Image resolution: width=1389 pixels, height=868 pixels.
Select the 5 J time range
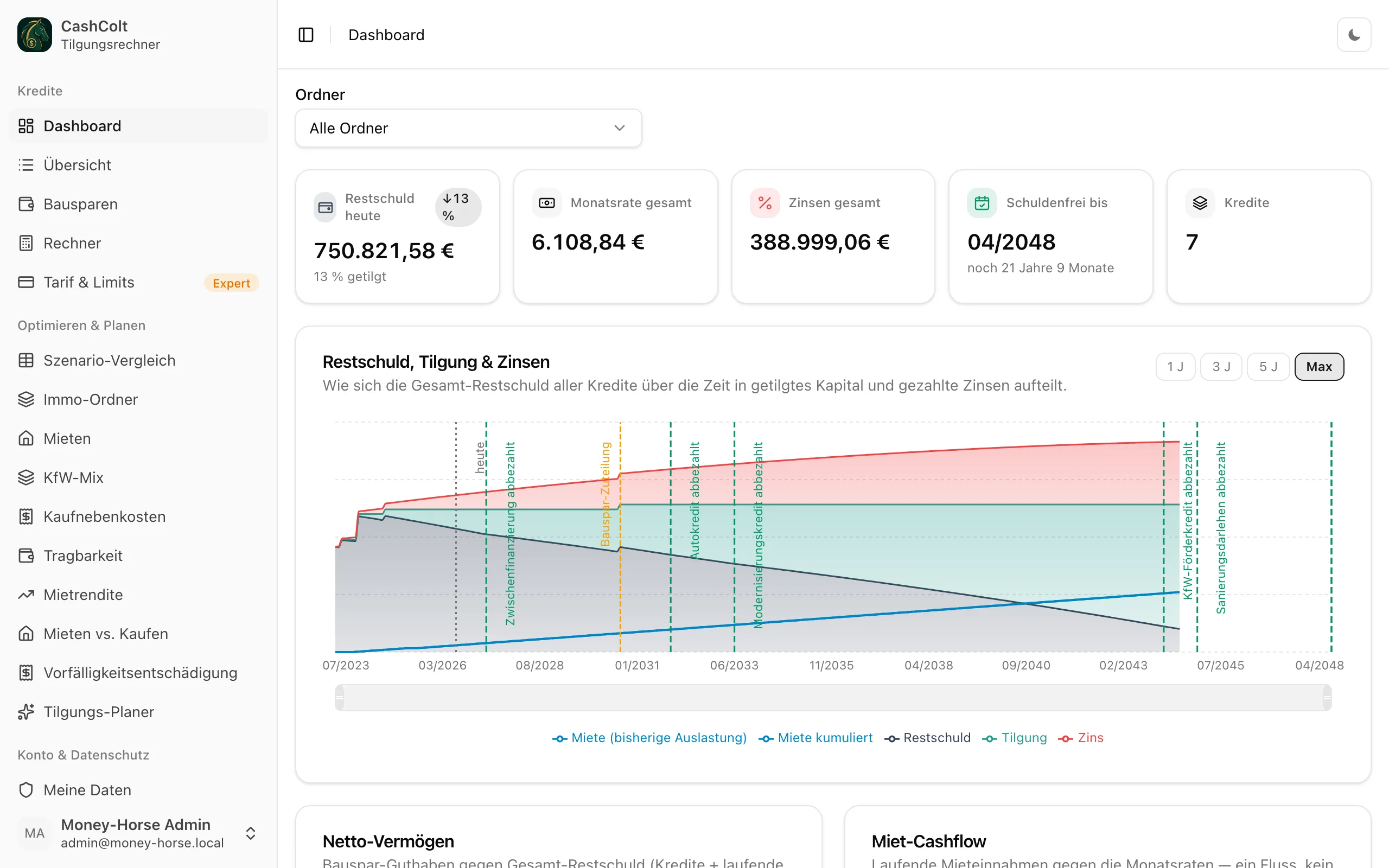pos(1268,366)
